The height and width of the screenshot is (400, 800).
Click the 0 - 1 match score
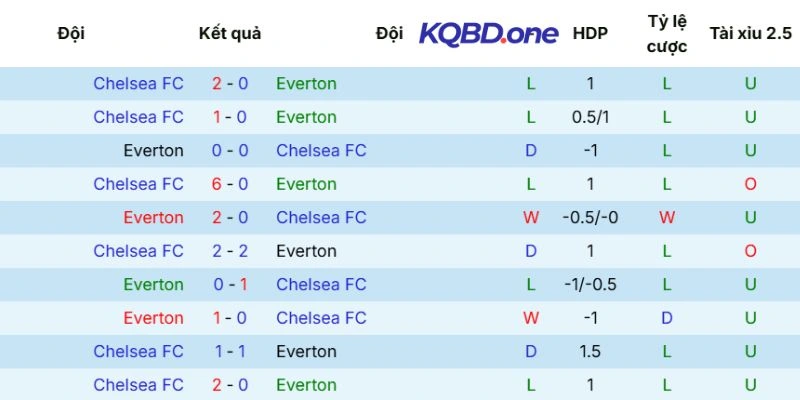point(230,284)
